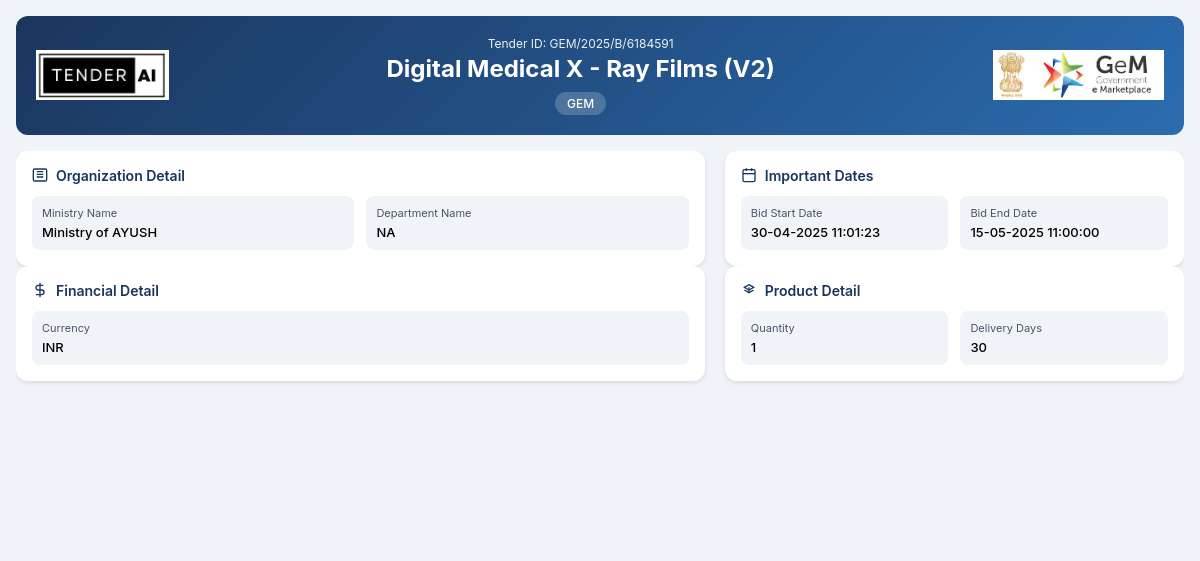The image size is (1200, 561).
Task: Click the Delivery Days label
Action: tap(1006, 328)
